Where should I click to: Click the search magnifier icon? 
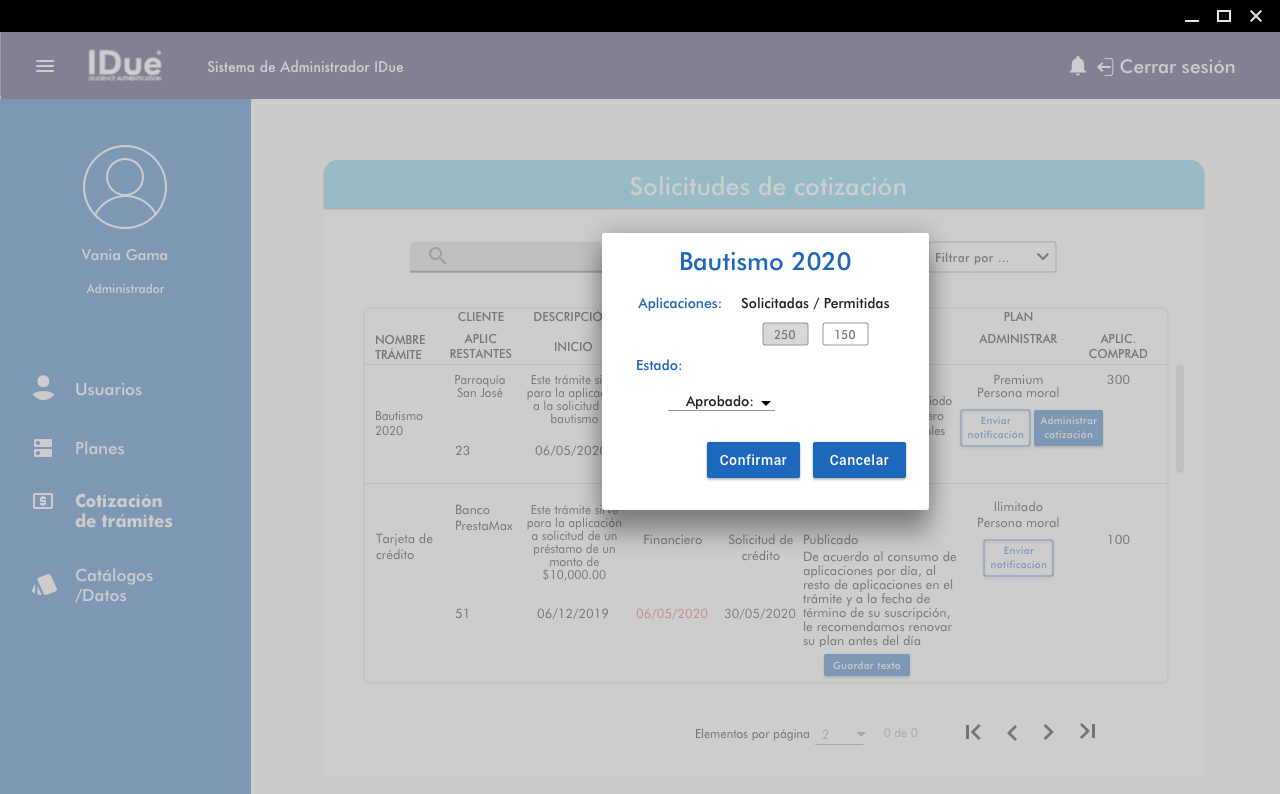pyautogui.click(x=437, y=256)
